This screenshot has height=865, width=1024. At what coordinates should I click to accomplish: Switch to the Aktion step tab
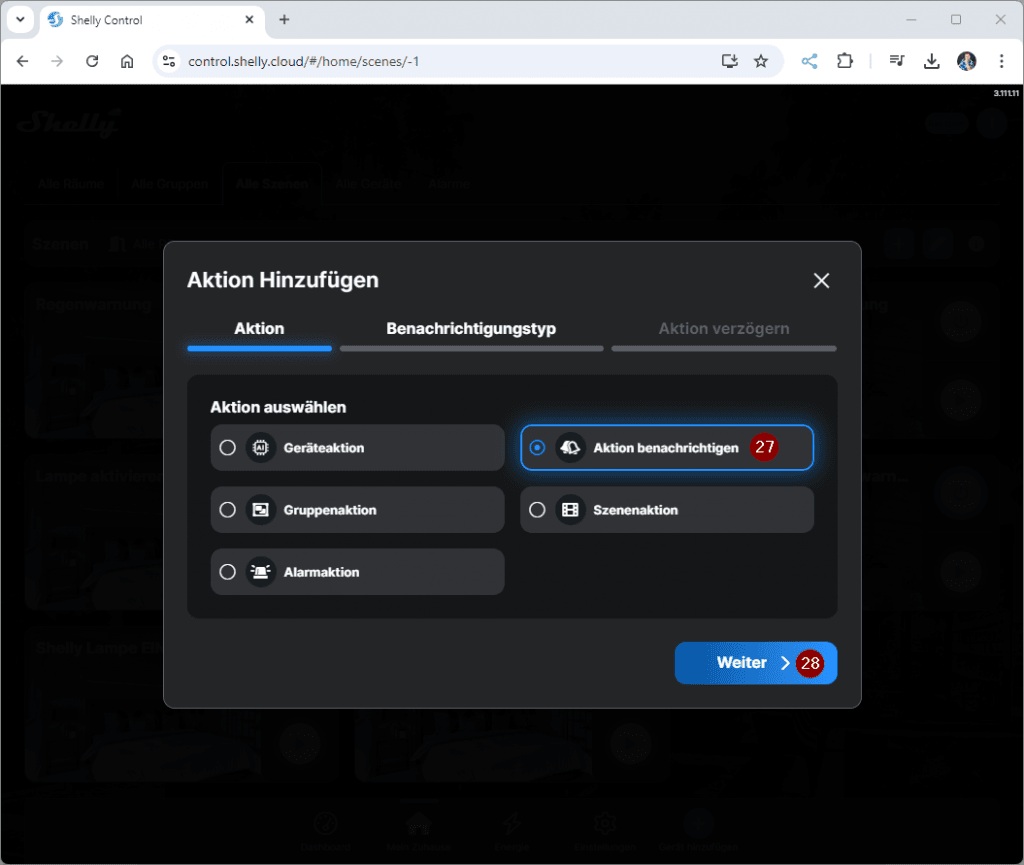click(x=259, y=329)
